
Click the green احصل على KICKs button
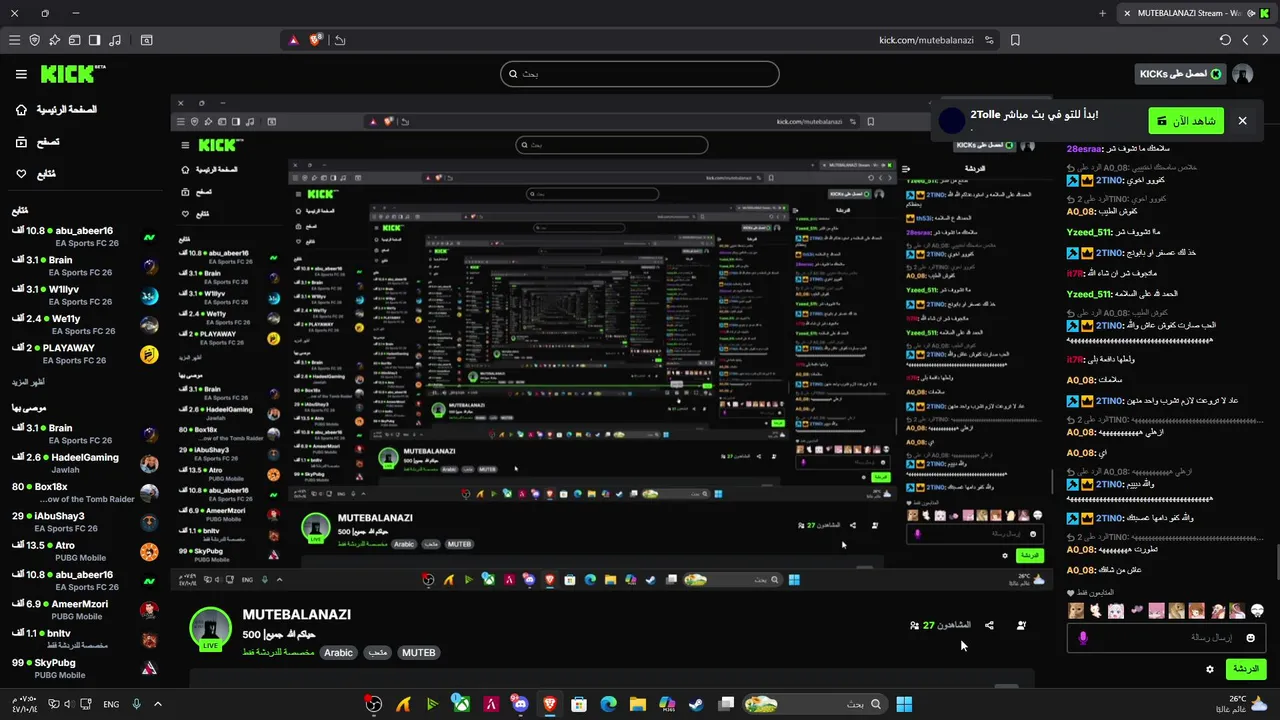(x=1181, y=74)
